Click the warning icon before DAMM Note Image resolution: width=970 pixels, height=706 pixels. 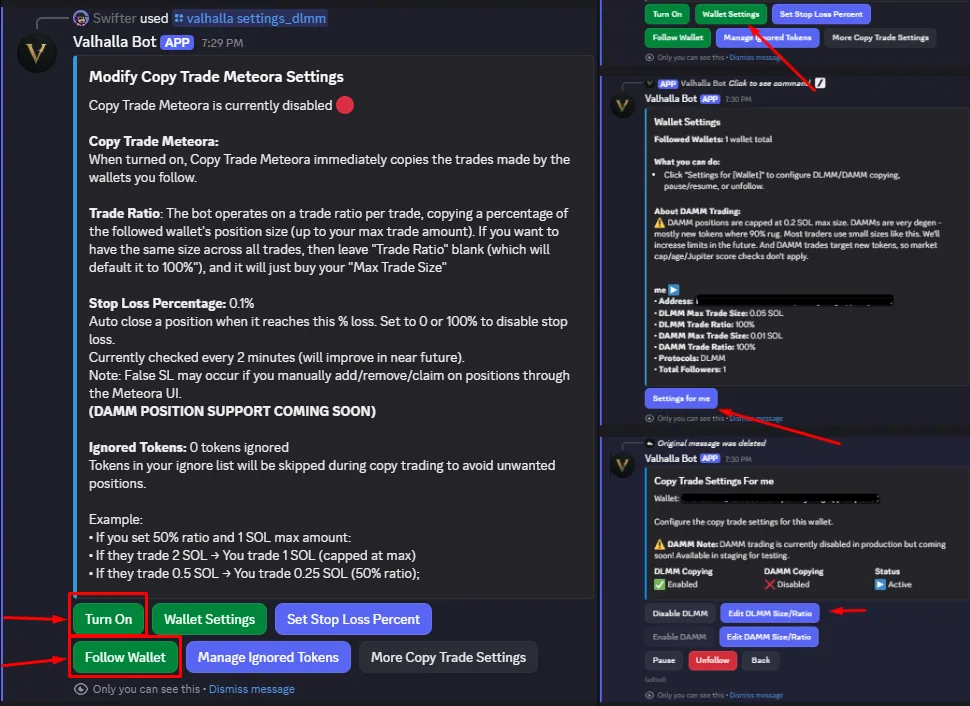[x=659, y=545]
